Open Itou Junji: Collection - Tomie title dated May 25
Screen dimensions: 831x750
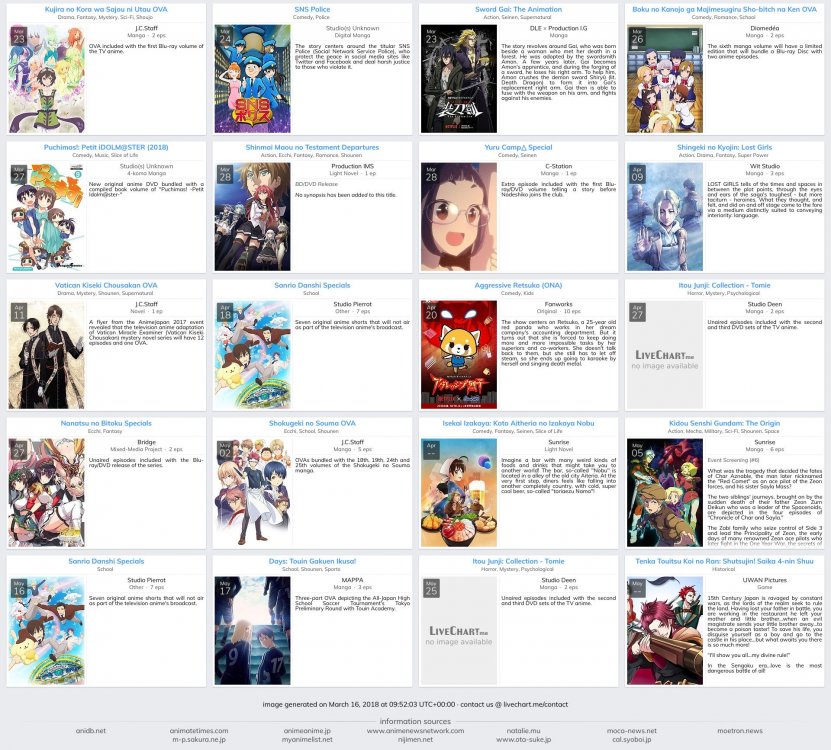518,561
